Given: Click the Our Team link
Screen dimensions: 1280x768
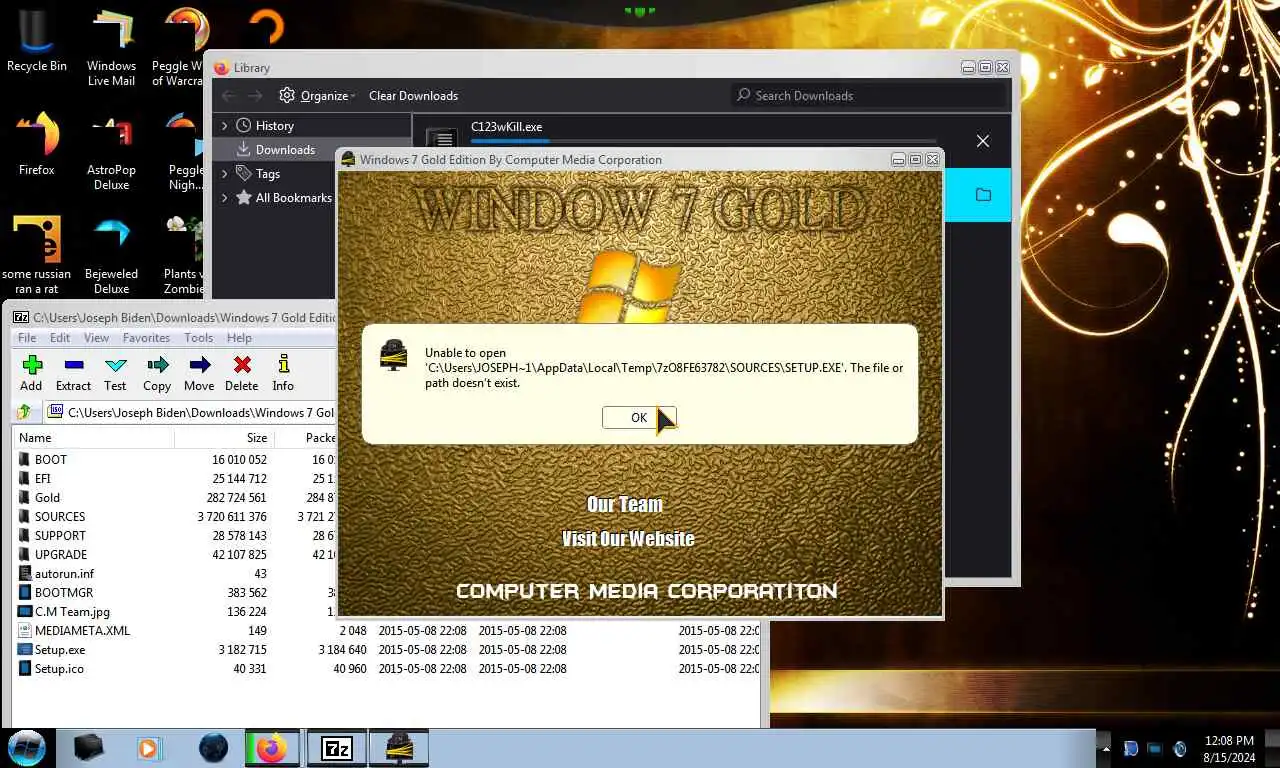Looking at the screenshot, I should click(x=625, y=504).
